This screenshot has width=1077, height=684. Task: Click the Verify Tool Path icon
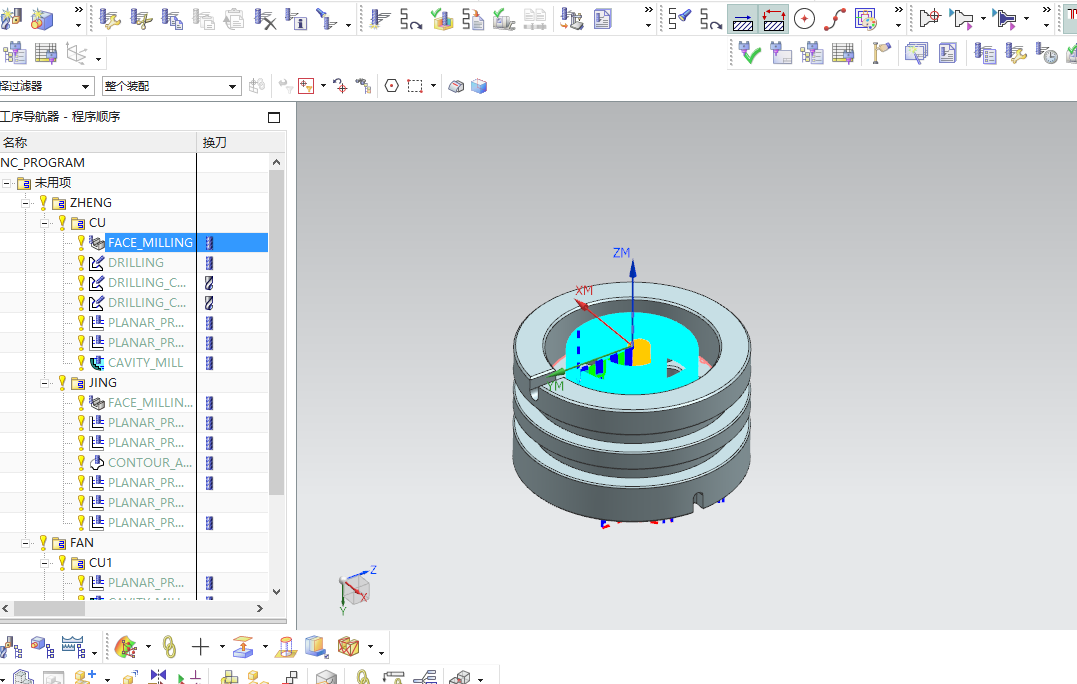coord(442,19)
